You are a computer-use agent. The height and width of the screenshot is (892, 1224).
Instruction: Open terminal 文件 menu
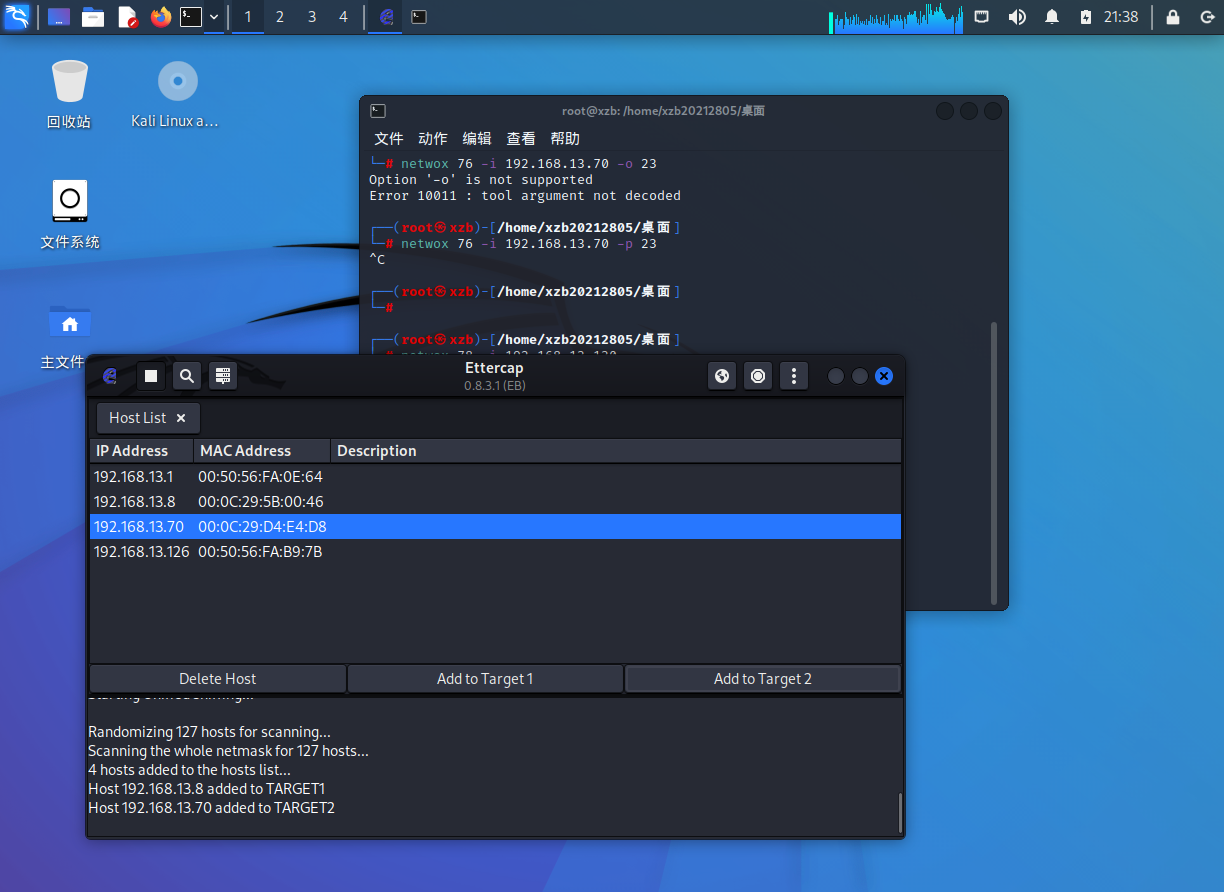pos(389,139)
